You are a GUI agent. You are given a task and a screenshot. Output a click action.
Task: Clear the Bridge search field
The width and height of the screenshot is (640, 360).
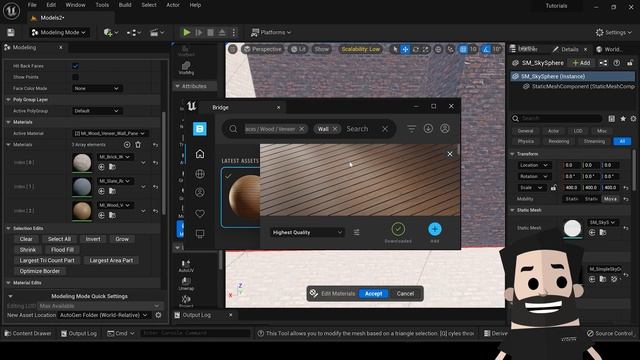point(384,129)
